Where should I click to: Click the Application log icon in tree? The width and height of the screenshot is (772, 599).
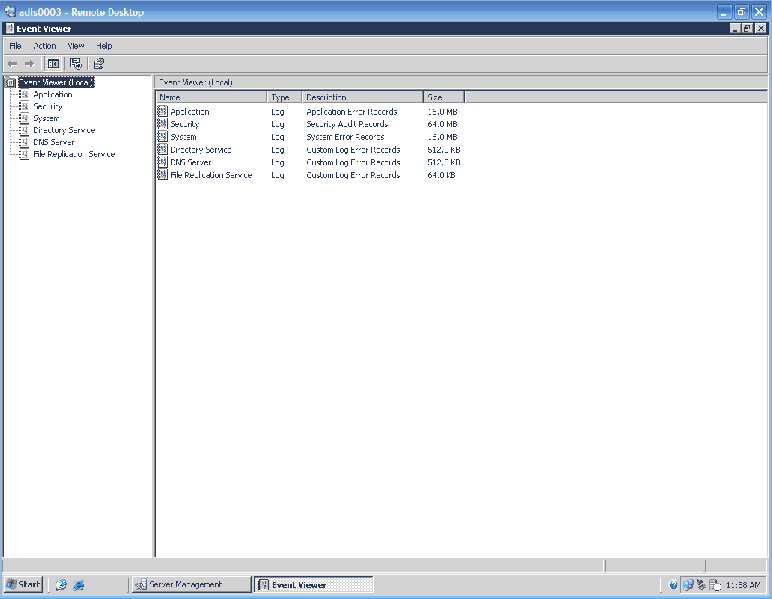pos(24,95)
